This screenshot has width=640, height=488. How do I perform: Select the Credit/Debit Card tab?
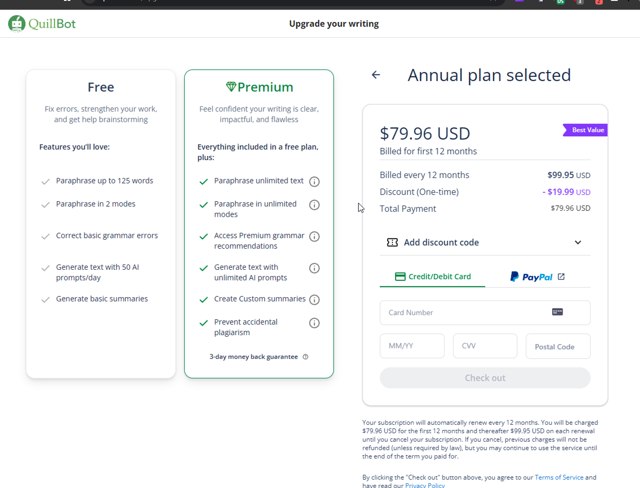(432, 277)
